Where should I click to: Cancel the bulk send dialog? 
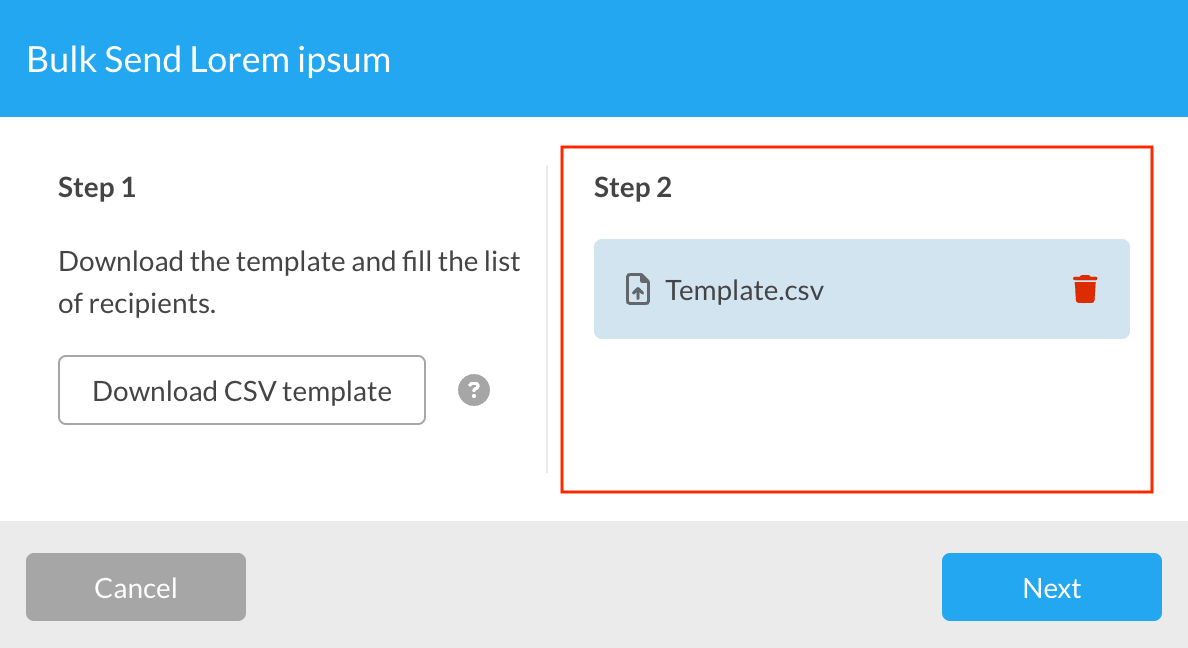coord(136,587)
